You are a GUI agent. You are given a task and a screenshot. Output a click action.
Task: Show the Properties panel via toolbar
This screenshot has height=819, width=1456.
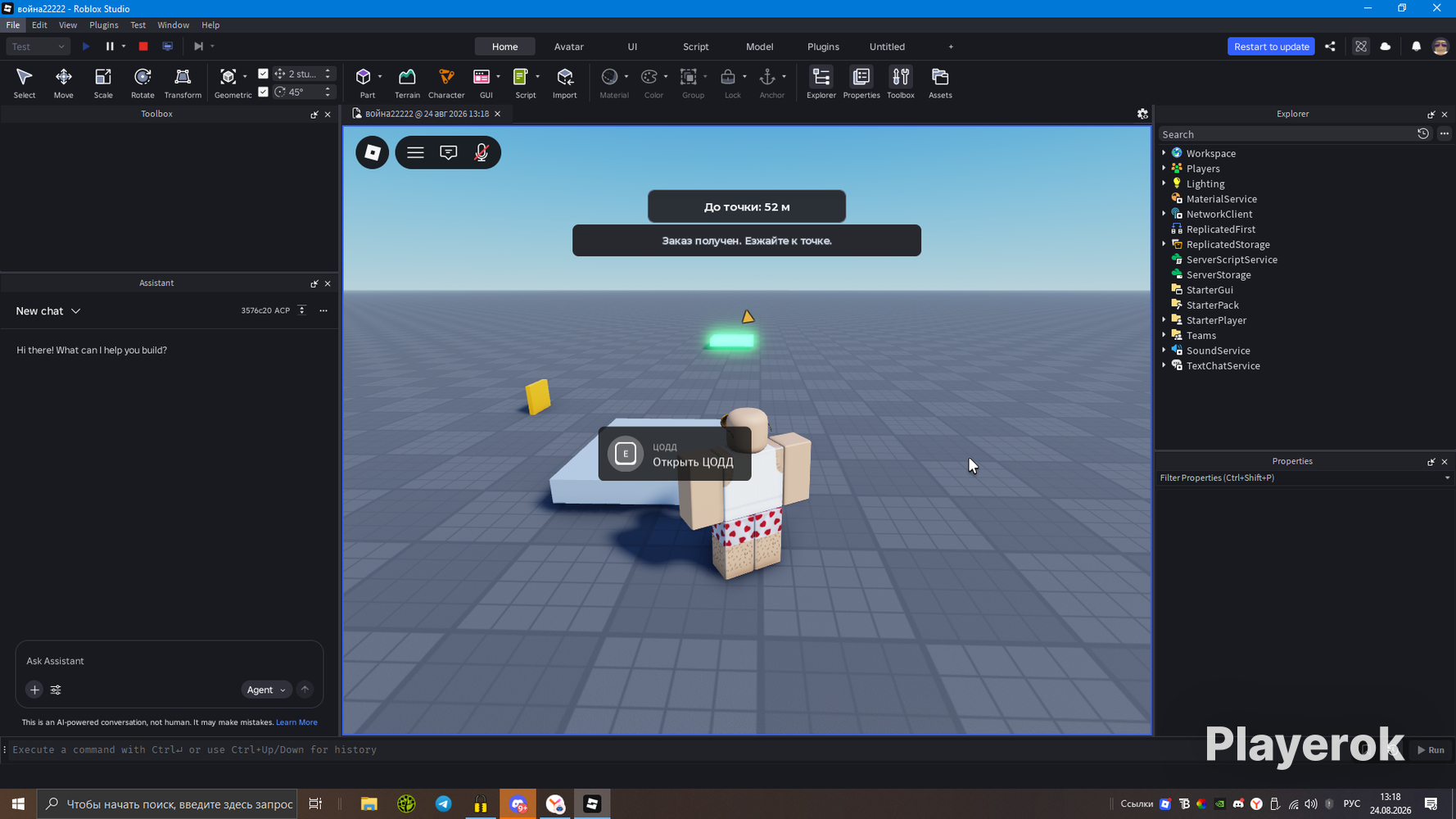tap(861, 83)
